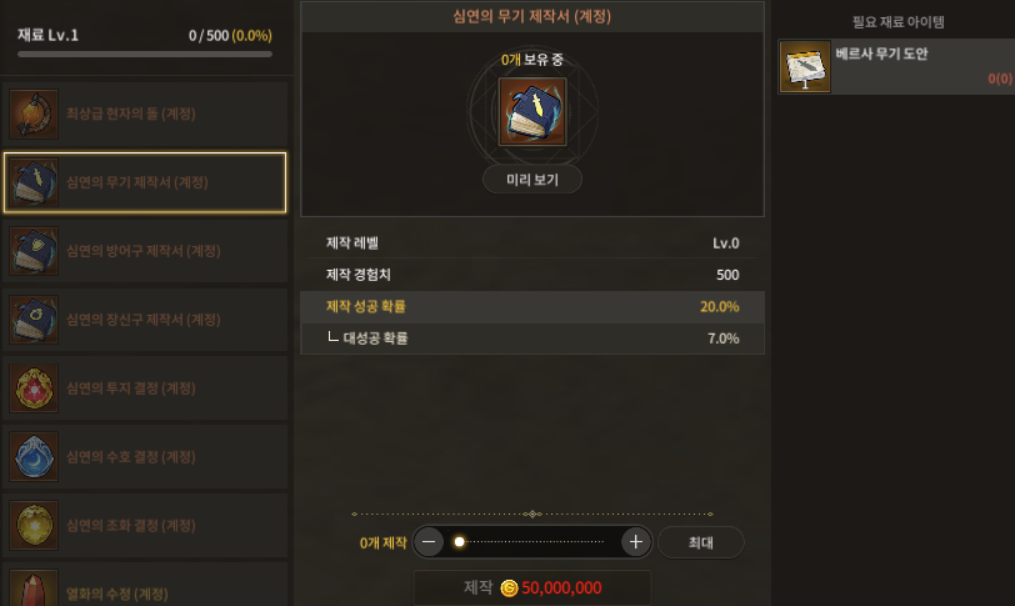Click the 심연의 무기 제작서 book icon in list

pyautogui.click(x=34, y=183)
